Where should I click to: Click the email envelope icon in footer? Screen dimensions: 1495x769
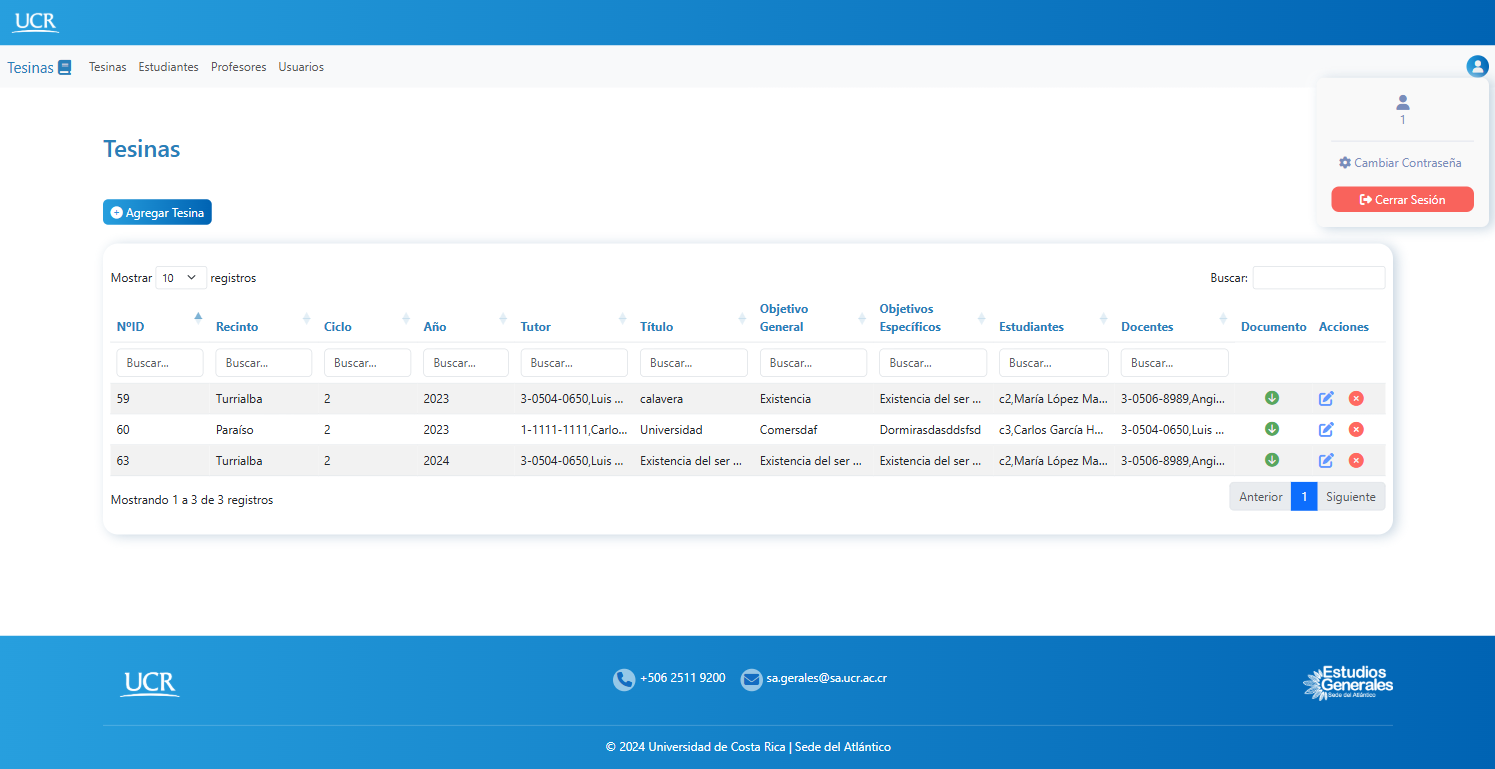(x=751, y=679)
